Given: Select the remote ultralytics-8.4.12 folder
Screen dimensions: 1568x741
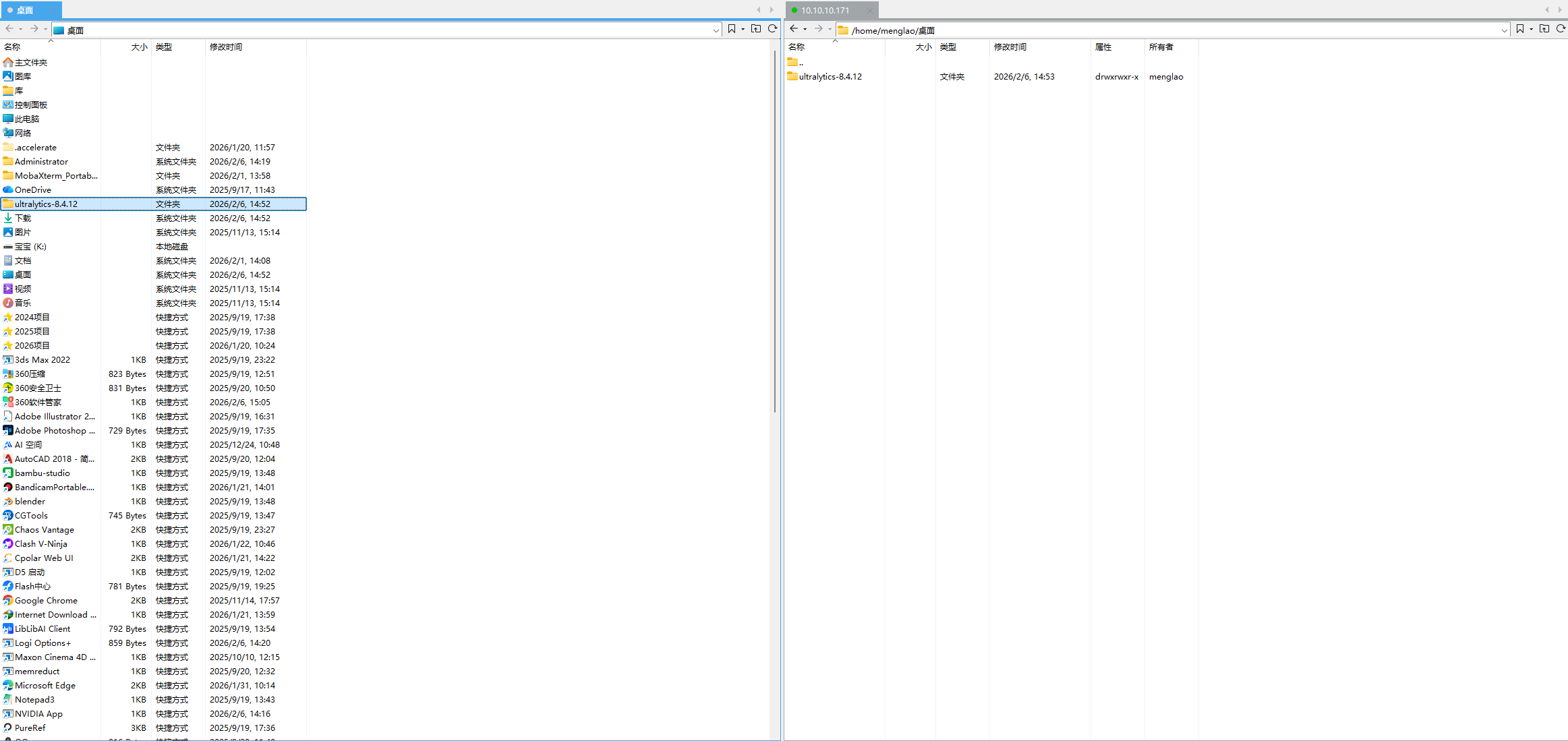Looking at the screenshot, I should point(830,77).
